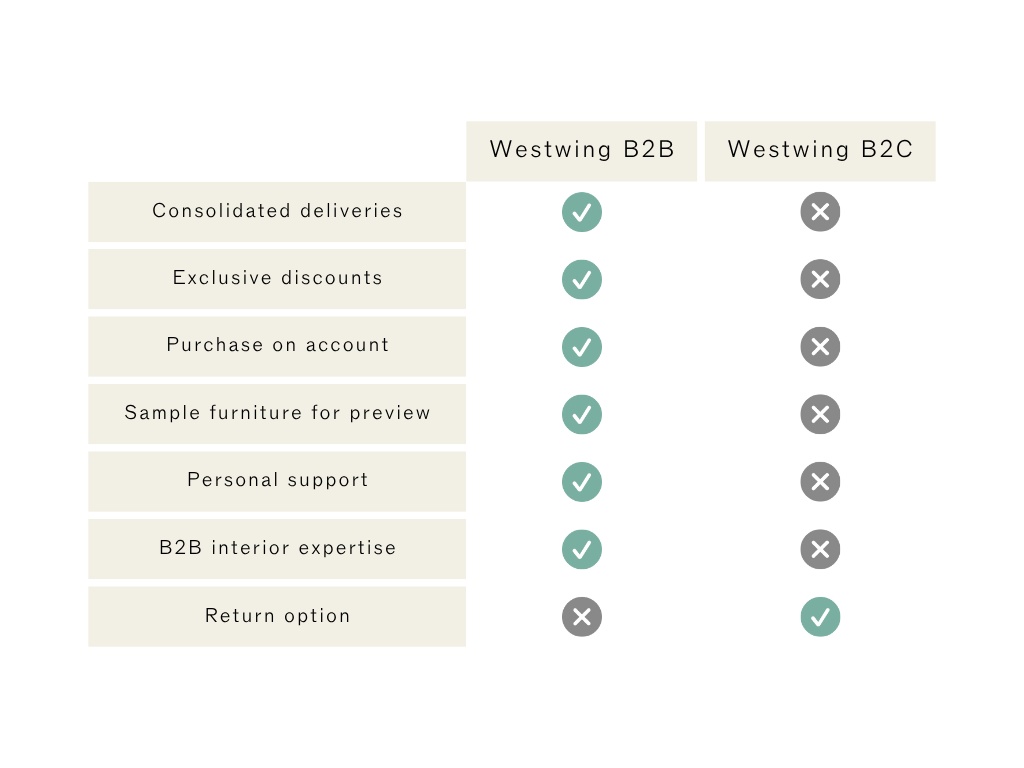Click the B2B checkmark for Exclusive discounts
Screen dimensions: 1024x768
(581, 280)
